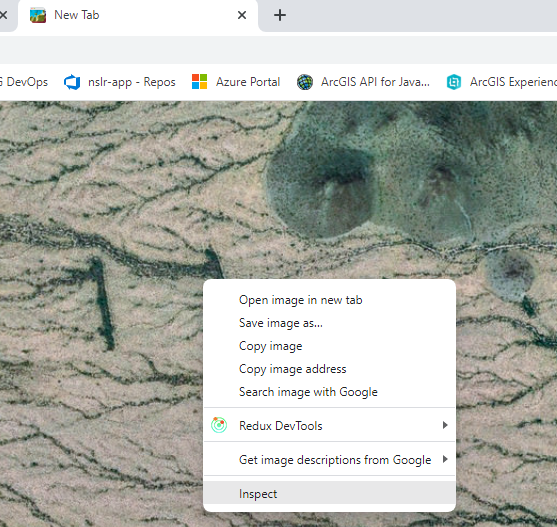
Task: Open a new browser tab with plus button
Action: point(280,15)
